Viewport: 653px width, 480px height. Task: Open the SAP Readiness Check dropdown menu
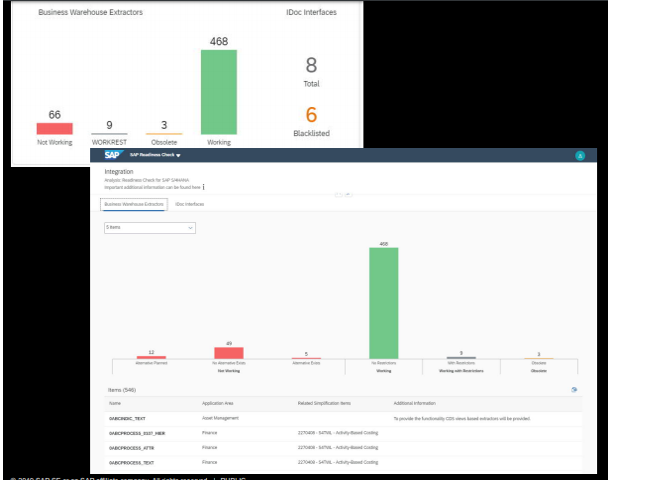point(155,155)
